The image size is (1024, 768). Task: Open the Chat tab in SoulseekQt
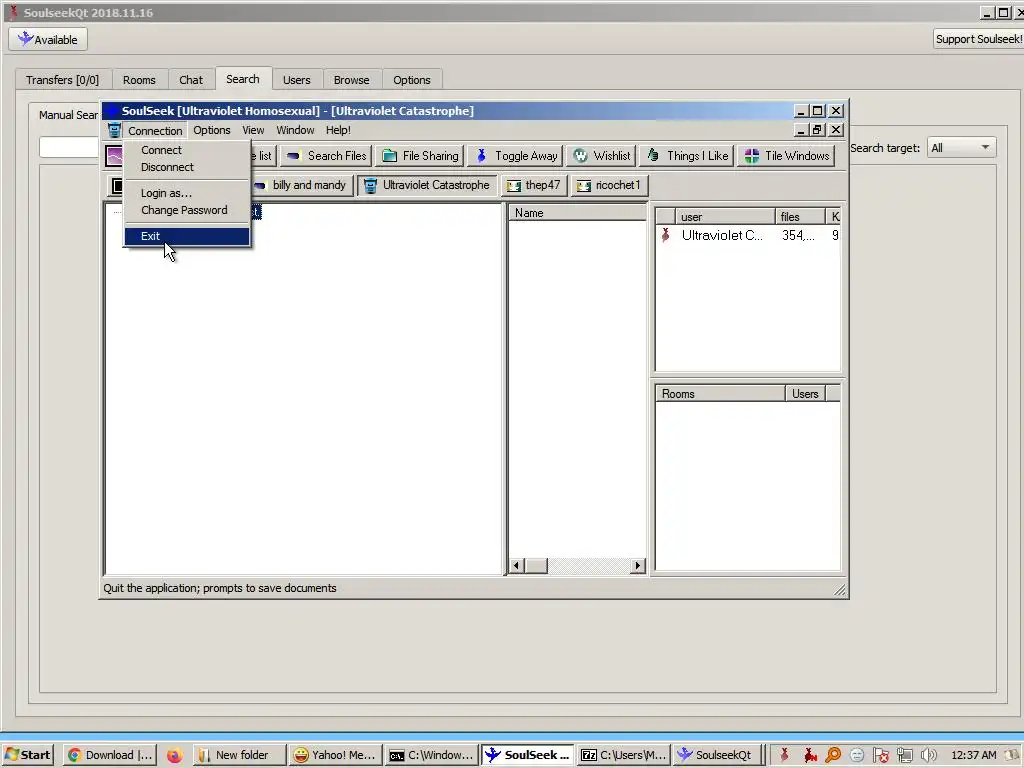coord(191,80)
